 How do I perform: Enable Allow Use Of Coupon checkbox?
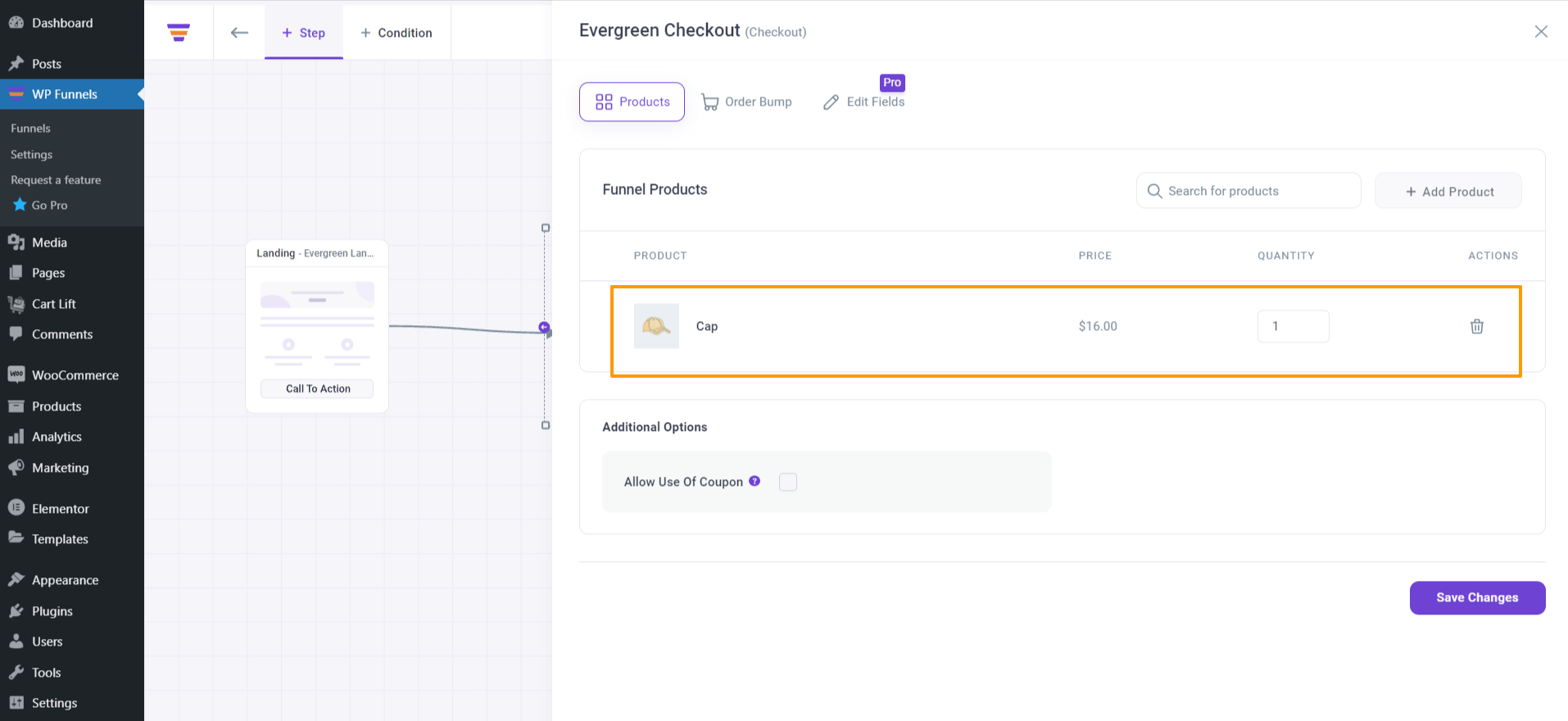coord(788,482)
